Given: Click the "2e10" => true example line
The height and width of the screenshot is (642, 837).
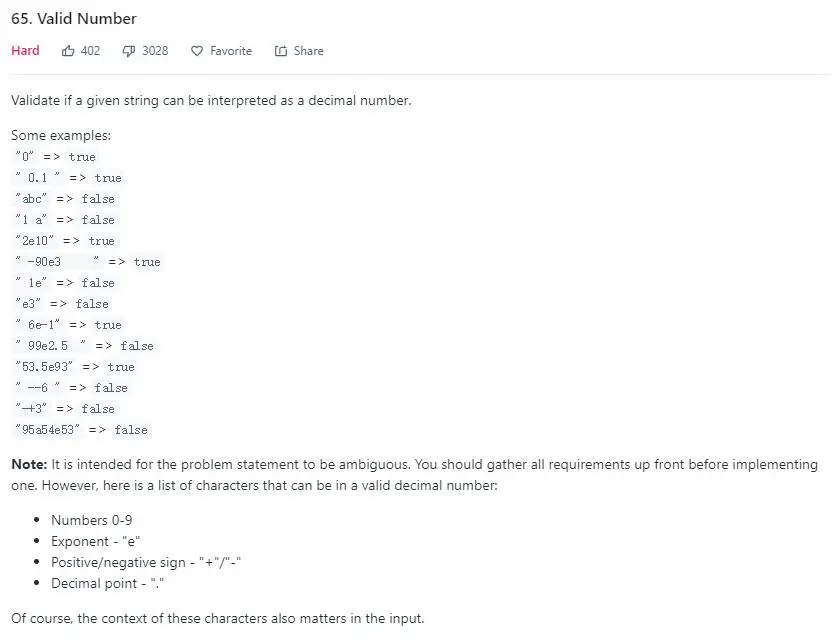Looking at the screenshot, I should (65, 241).
